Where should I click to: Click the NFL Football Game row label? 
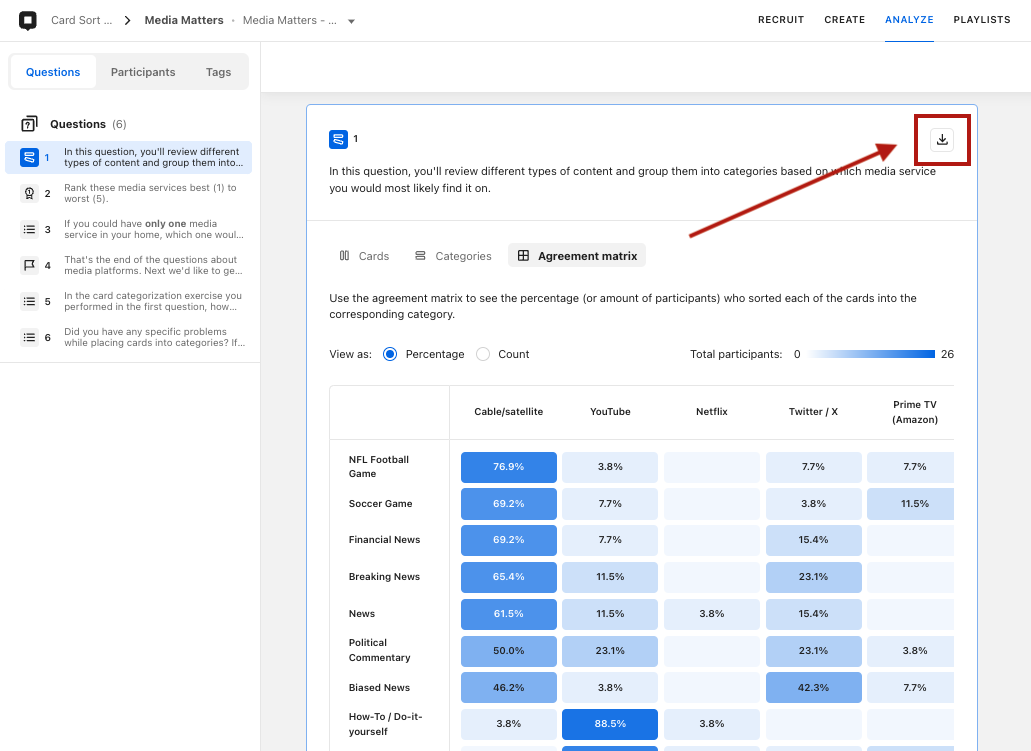[379, 466]
